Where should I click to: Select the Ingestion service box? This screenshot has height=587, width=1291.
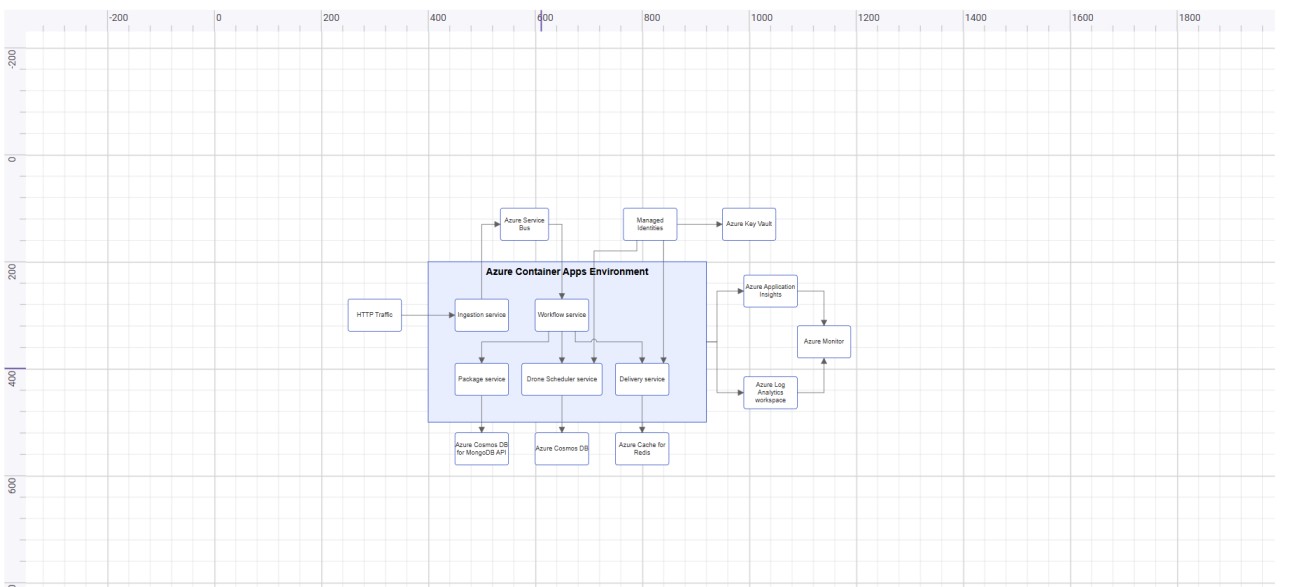tap(481, 315)
